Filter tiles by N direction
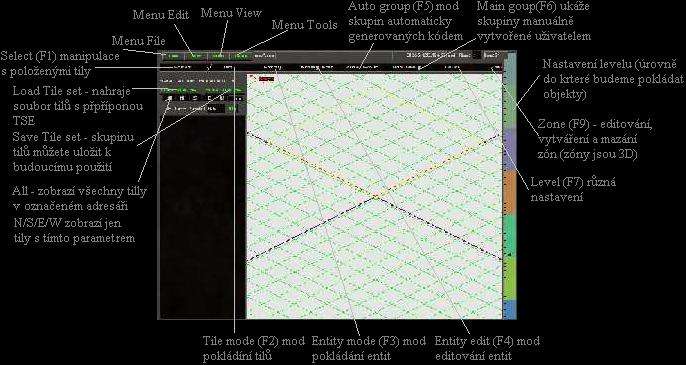This screenshot has width=686, height=365. pos(182,98)
